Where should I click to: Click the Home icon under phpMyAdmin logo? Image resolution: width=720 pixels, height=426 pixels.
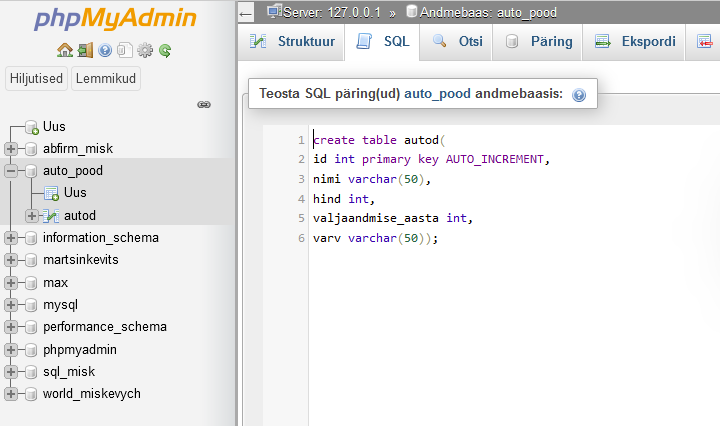[x=65, y=50]
